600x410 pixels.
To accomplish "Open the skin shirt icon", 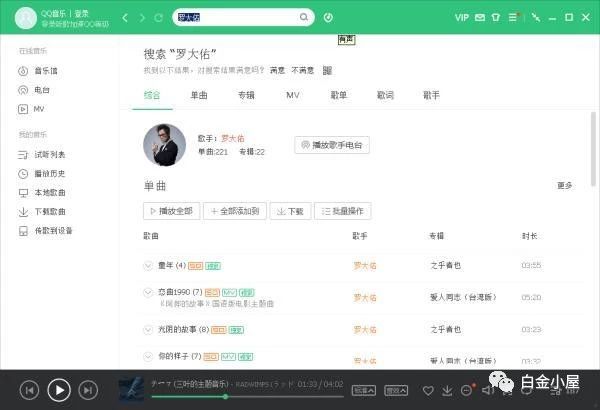I will 496,18.
